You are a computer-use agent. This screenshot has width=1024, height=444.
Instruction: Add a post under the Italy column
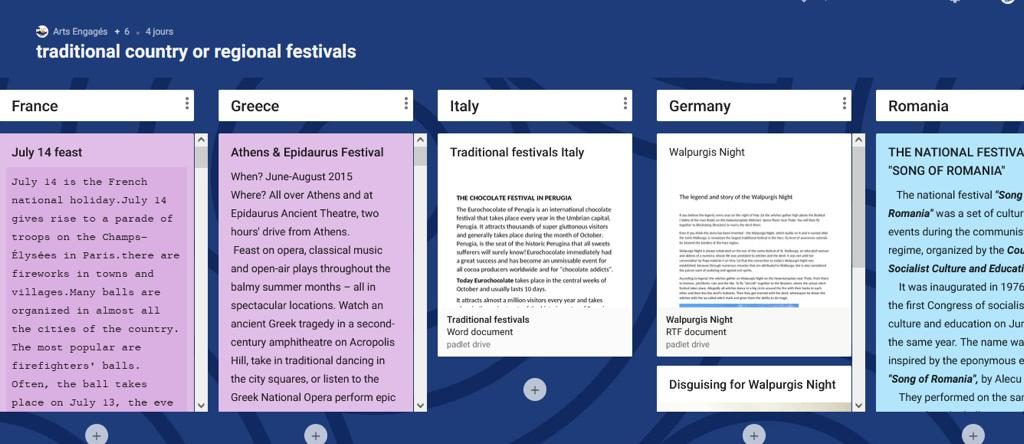tap(534, 390)
